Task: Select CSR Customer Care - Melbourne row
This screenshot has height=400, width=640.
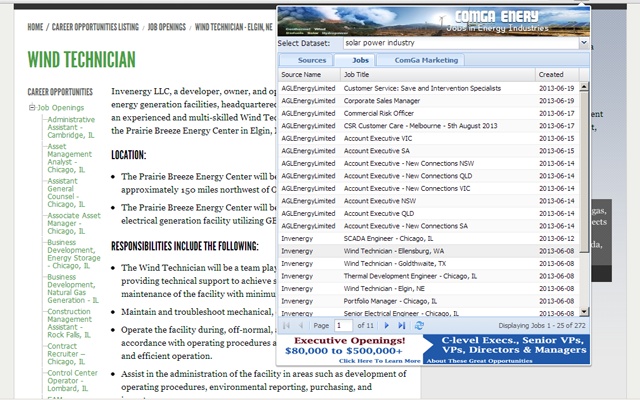Action: click(429, 126)
